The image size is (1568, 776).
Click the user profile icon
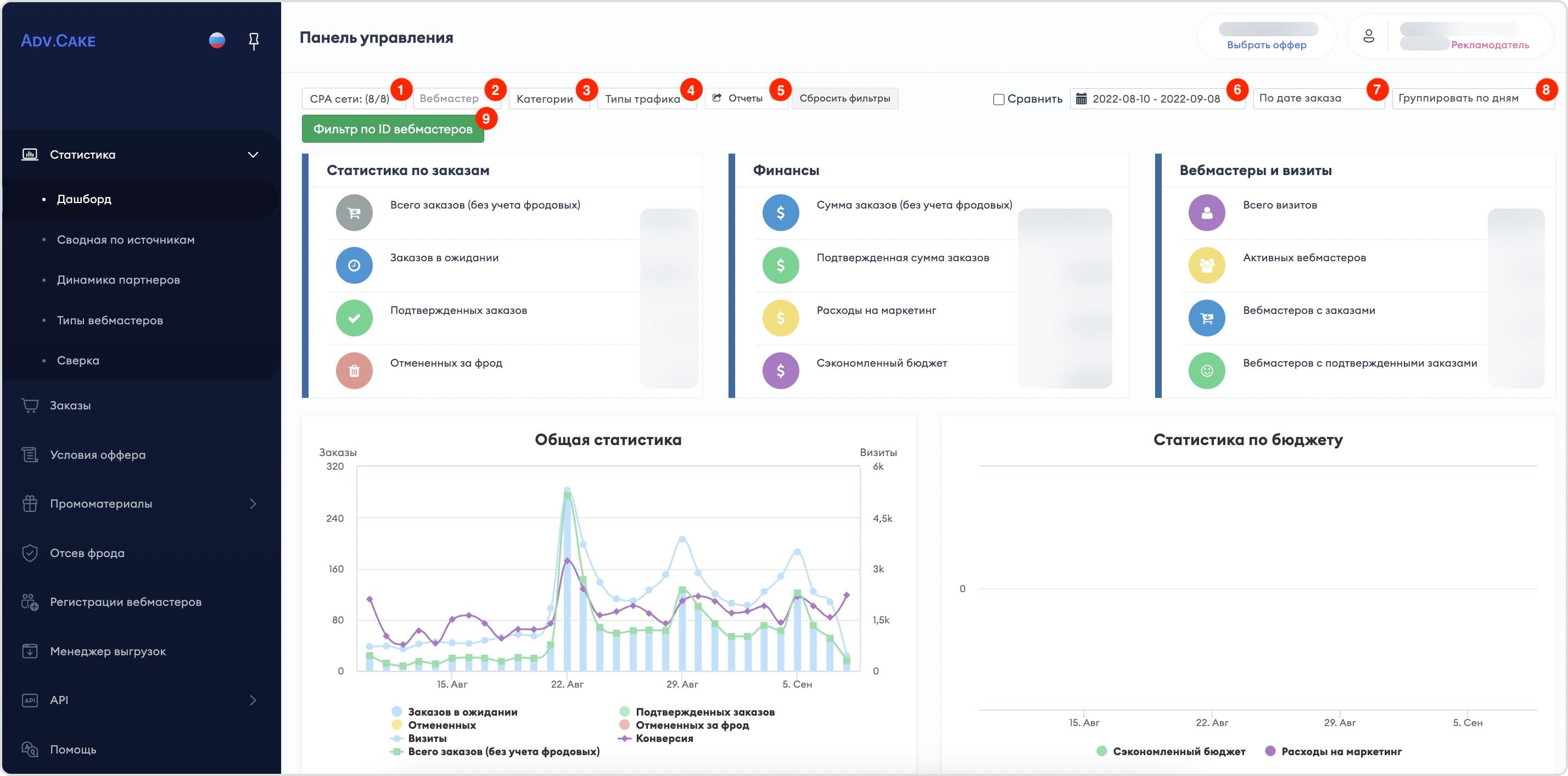[x=1368, y=37]
